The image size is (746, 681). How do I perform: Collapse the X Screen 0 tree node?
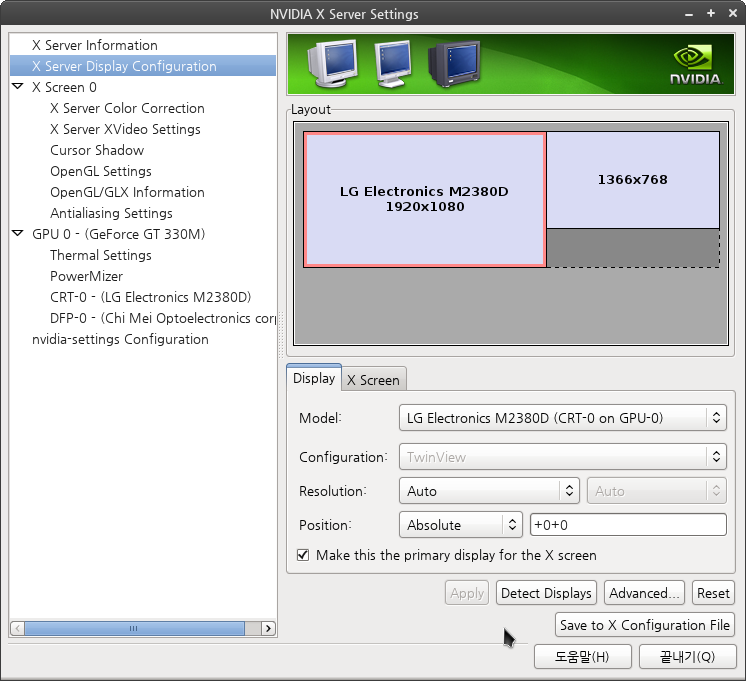click(x=18, y=87)
